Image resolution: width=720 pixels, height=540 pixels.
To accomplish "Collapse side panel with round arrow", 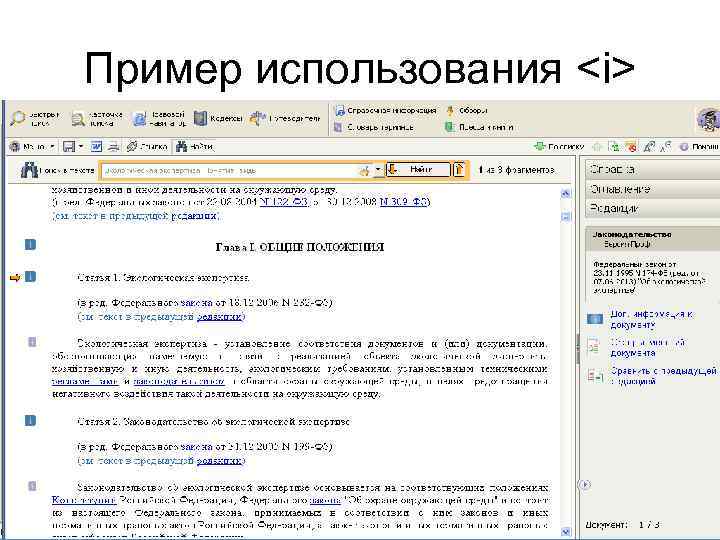I will click(585, 484).
